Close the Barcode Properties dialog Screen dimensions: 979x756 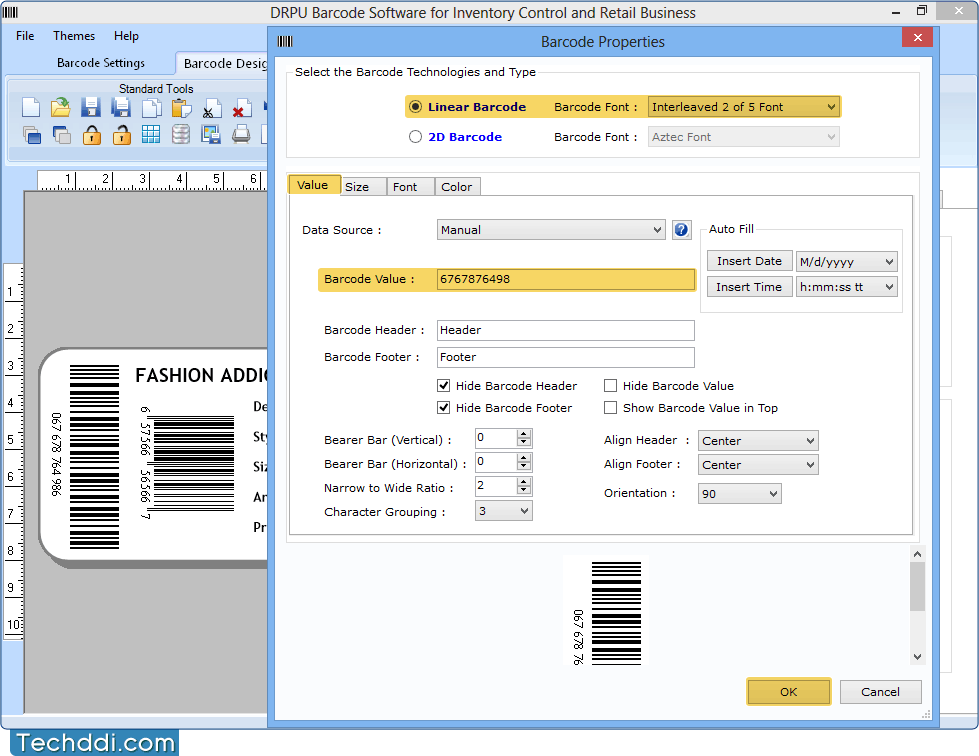917,37
